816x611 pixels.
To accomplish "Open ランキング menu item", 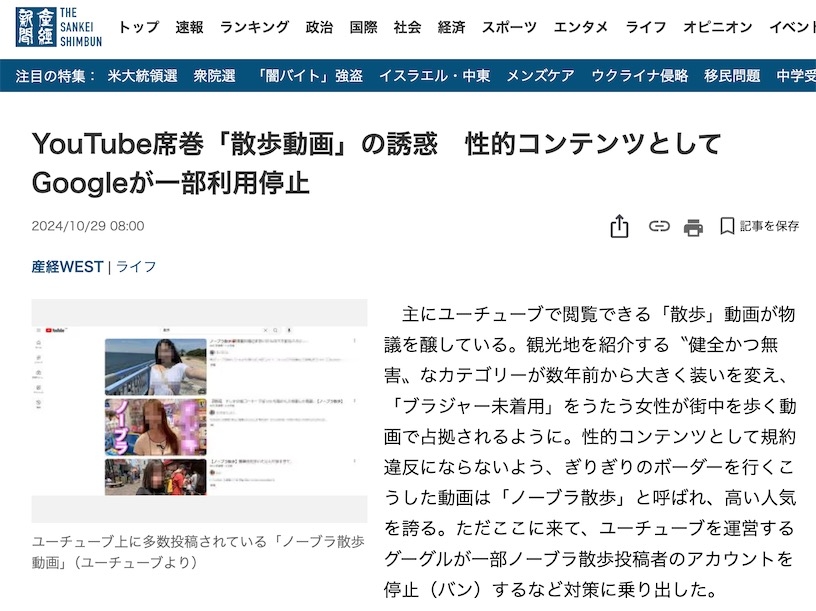I will tap(254, 27).
